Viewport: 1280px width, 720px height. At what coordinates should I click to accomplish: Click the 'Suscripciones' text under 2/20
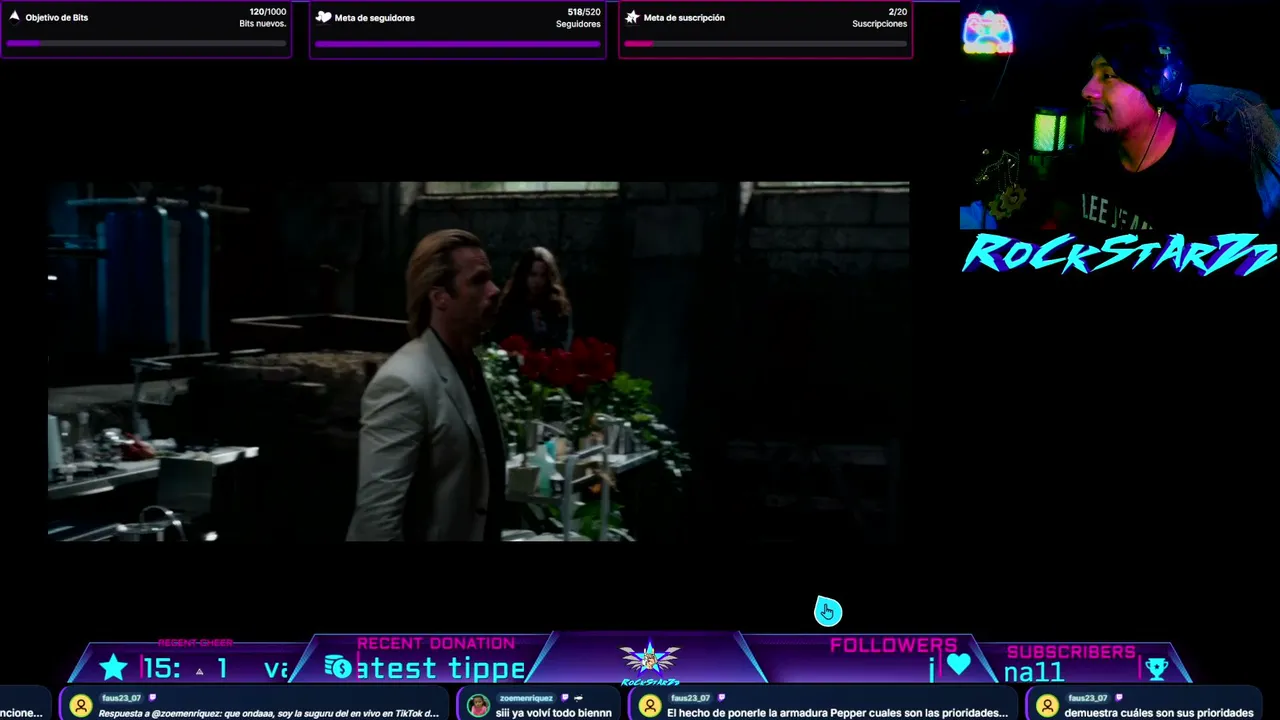880,24
